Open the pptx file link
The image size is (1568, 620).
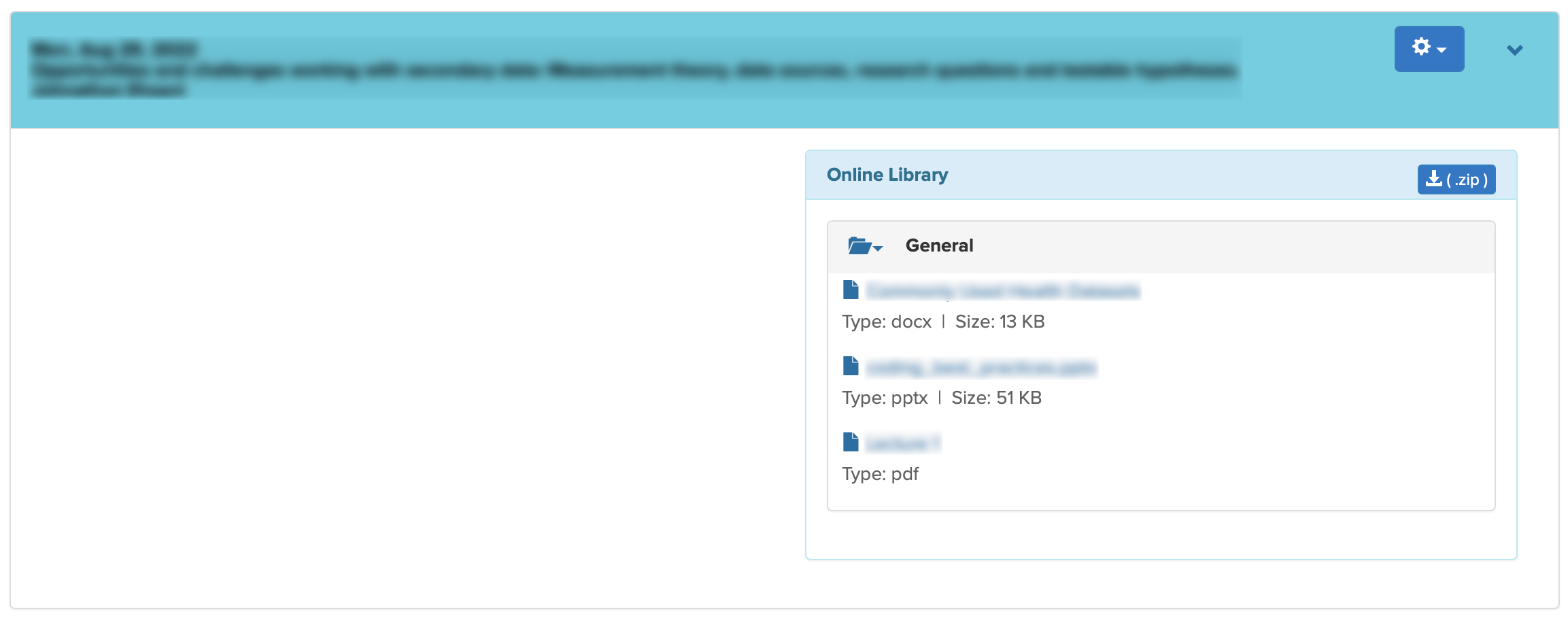[x=981, y=367]
